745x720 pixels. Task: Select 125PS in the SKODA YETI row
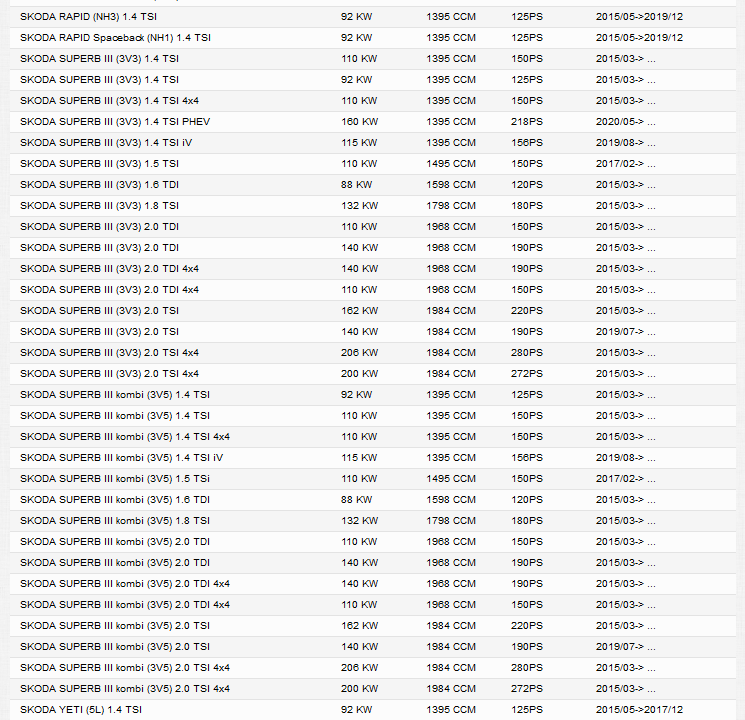527,710
